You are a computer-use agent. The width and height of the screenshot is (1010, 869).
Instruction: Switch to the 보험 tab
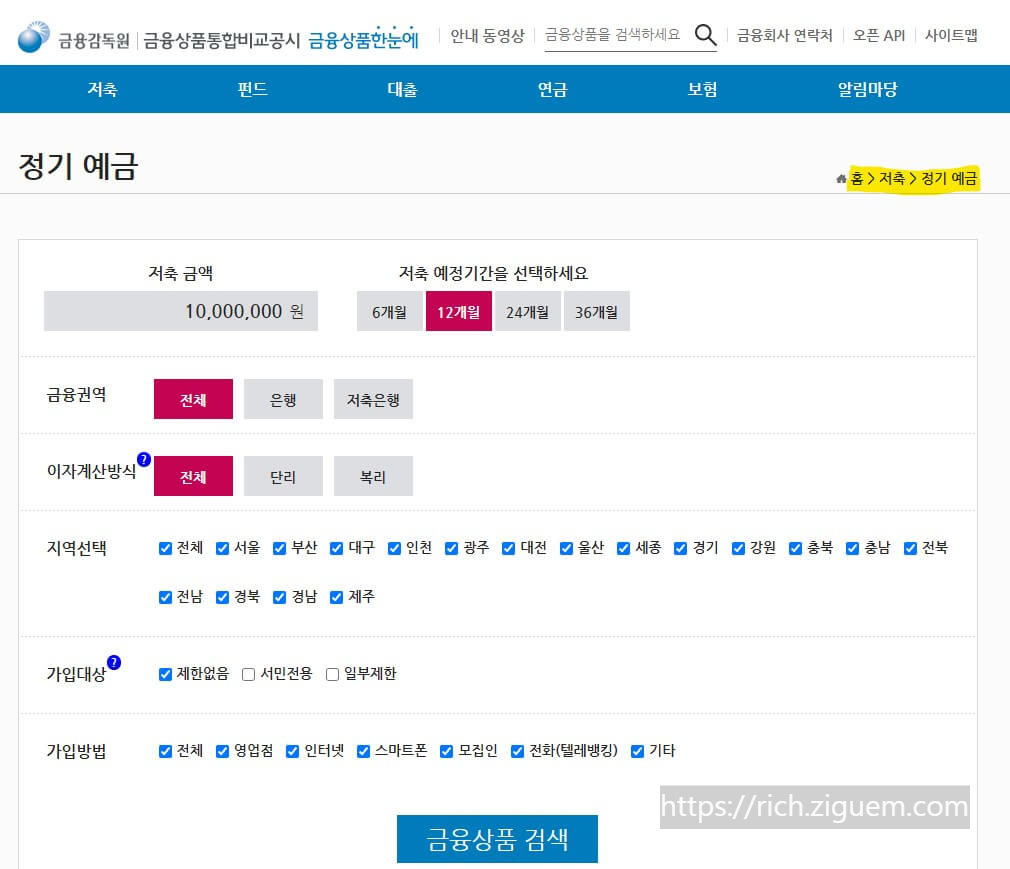click(x=702, y=89)
